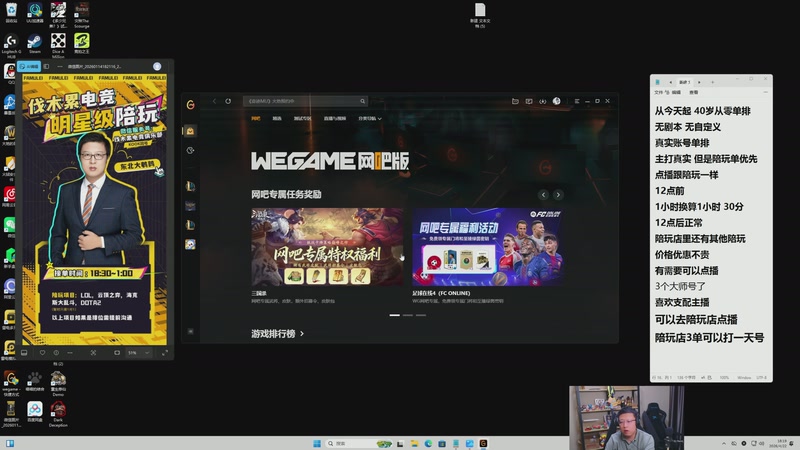The height and width of the screenshot is (450, 800).
Task: Click the line 陪玩店3单可以打一天号
Action: (709, 338)
